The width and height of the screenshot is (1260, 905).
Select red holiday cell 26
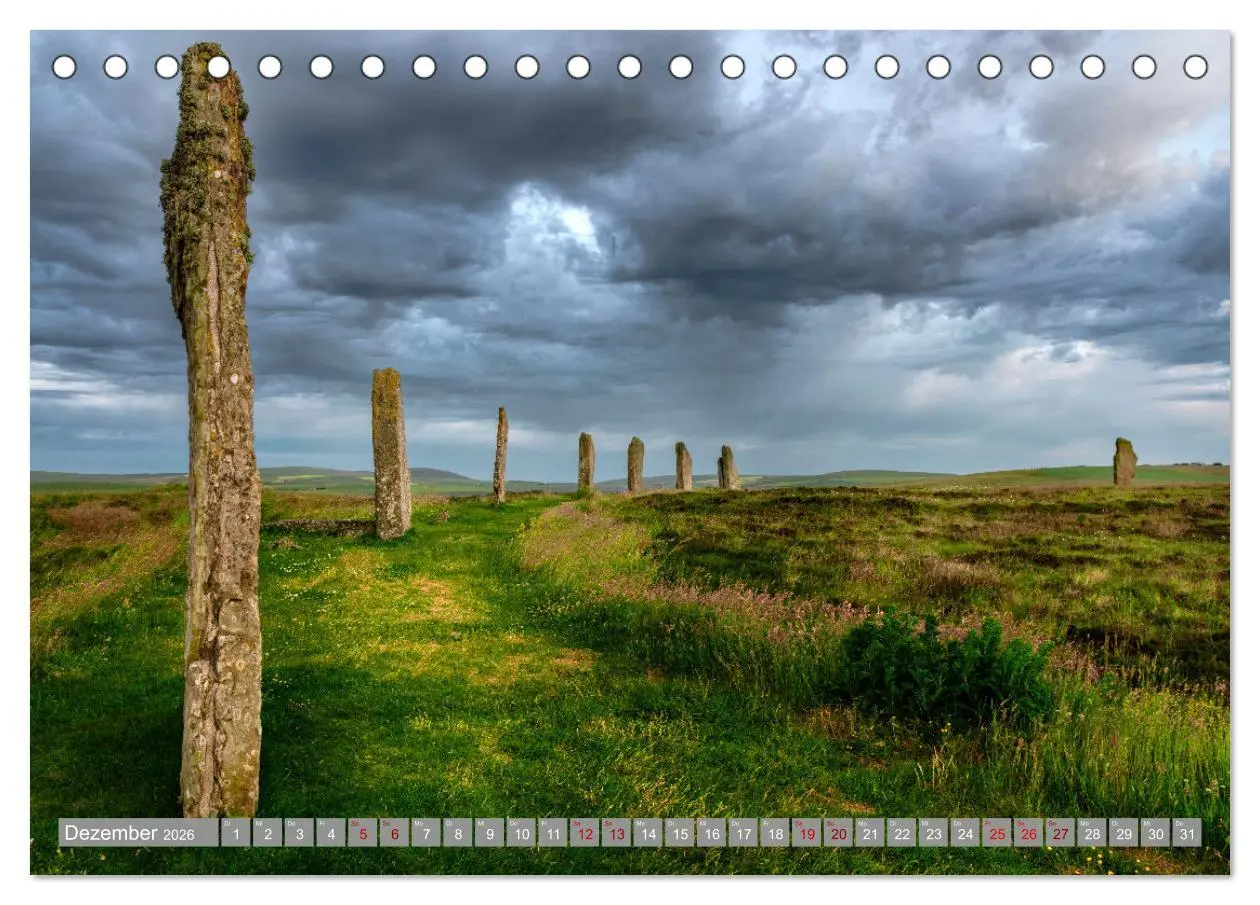pyautogui.click(x=1028, y=833)
